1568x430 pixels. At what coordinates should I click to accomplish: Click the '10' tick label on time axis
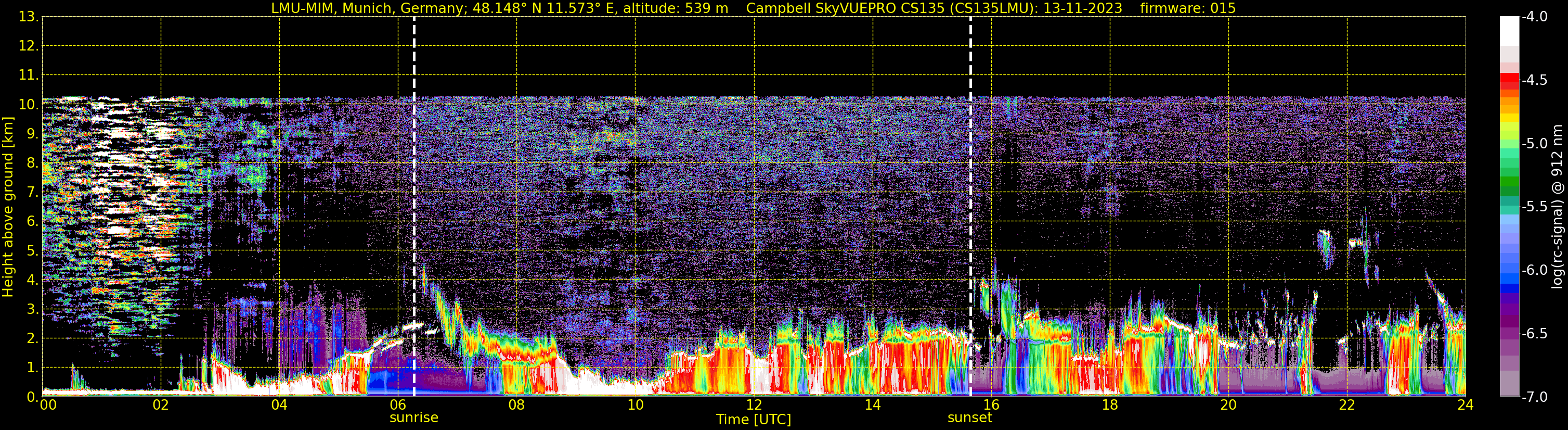click(x=636, y=405)
